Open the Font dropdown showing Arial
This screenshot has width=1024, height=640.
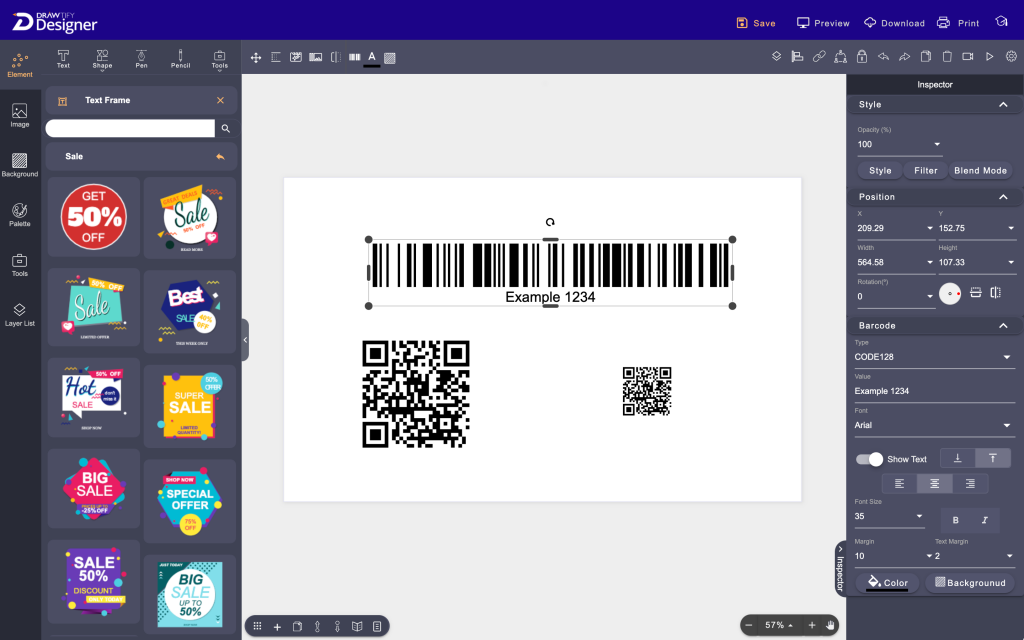point(933,425)
